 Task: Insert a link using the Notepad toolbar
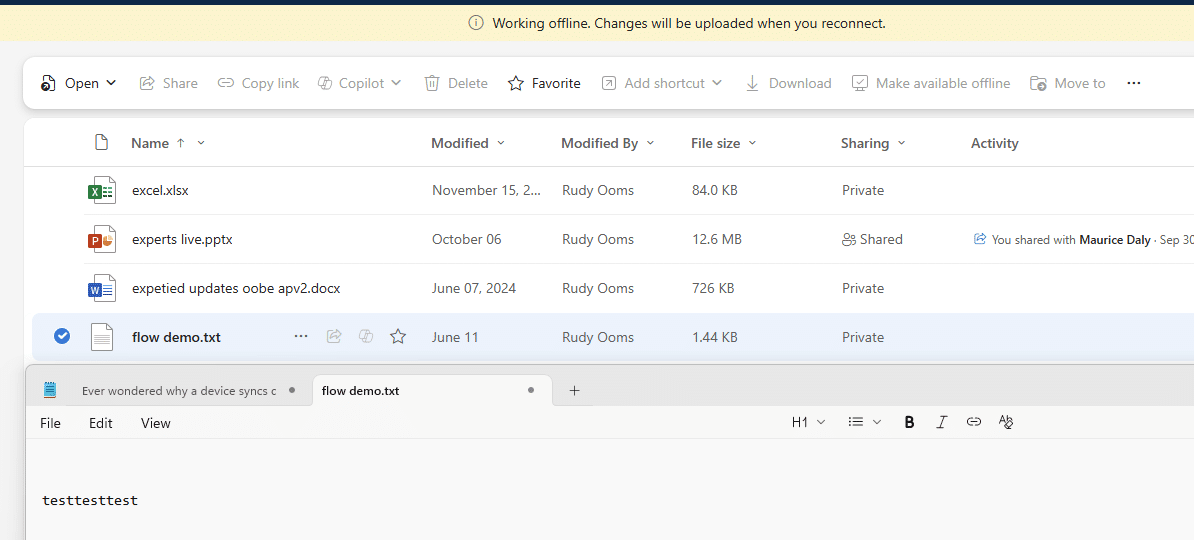tap(973, 422)
